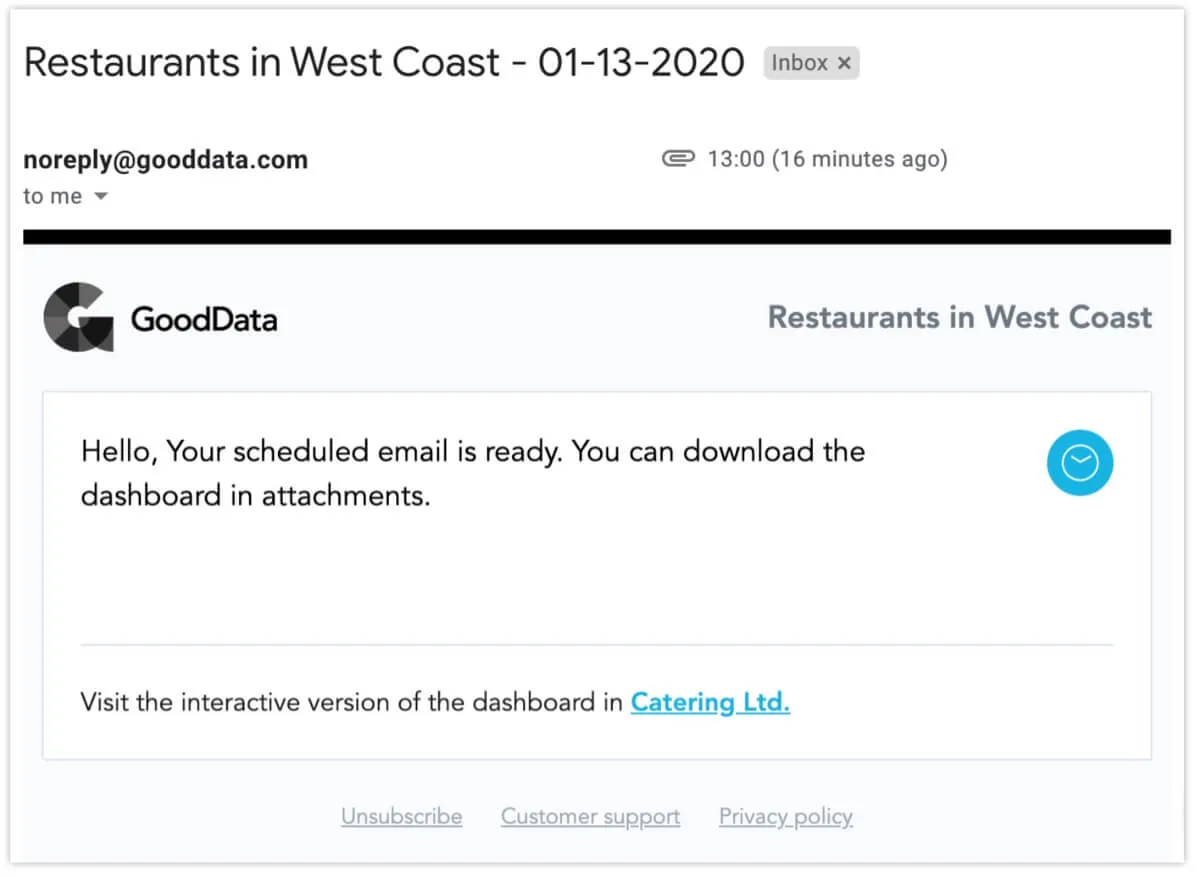Click the Unsubscribe link

[401, 817]
